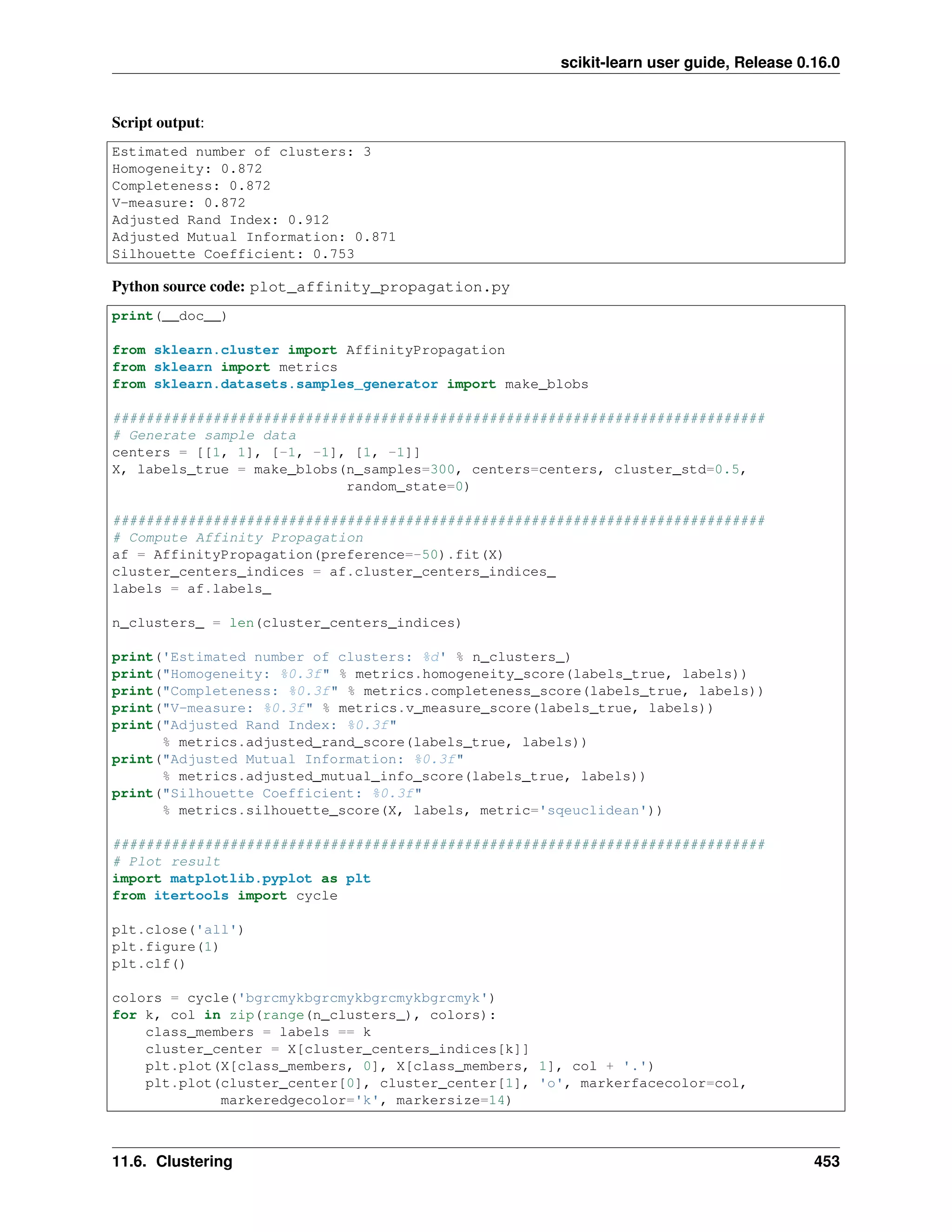Click the header 'scikit-learn user guide, Release 0.16.0'

(700, 63)
